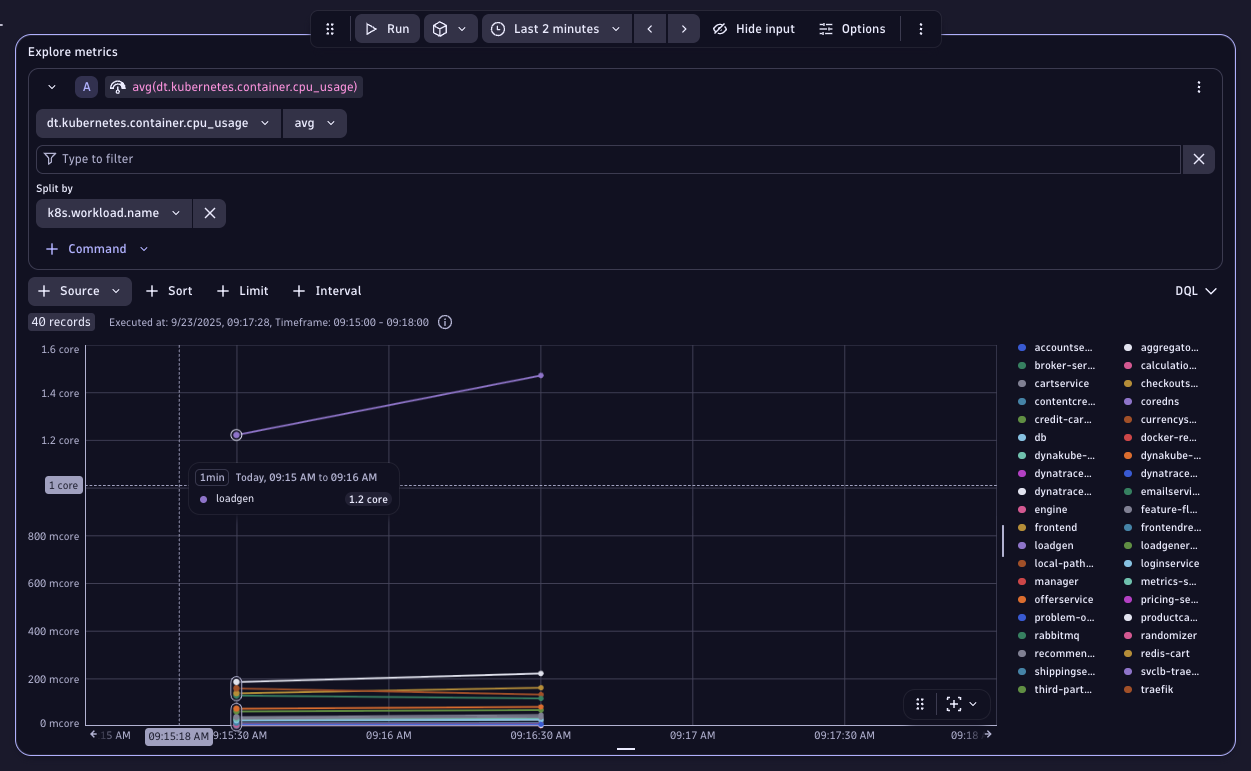1251x771 pixels.
Task: Clear the filter with X button
Action: [1198, 159]
